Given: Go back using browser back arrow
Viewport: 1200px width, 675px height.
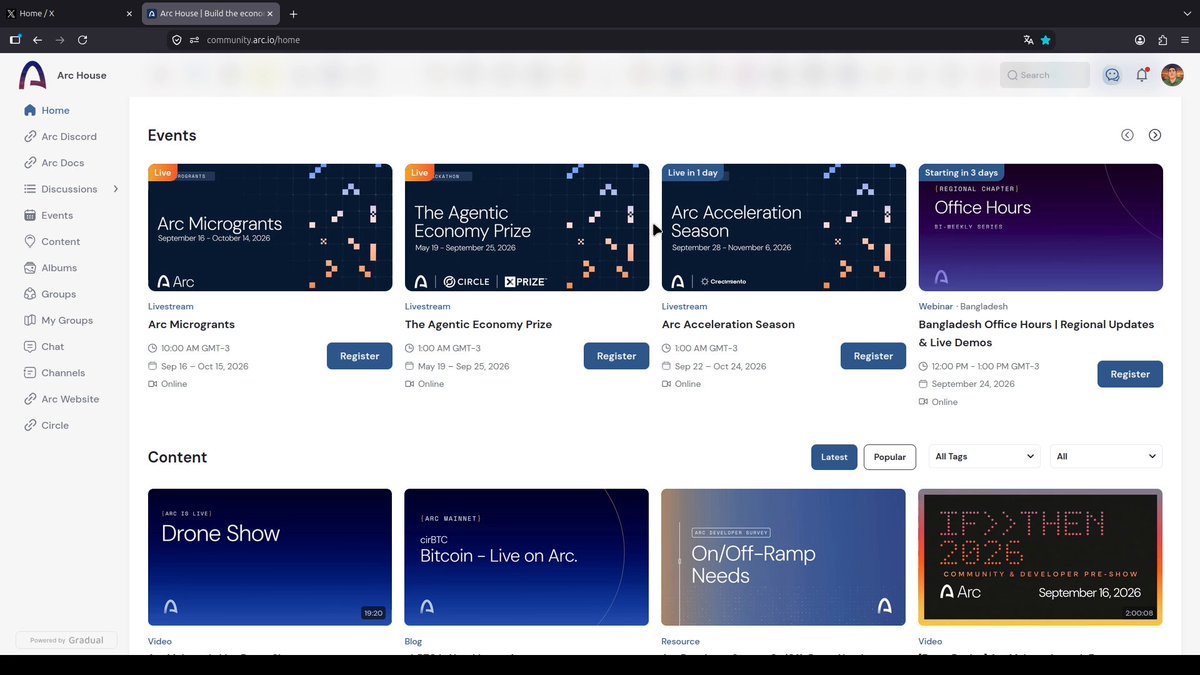Looking at the screenshot, I should pos(37,40).
